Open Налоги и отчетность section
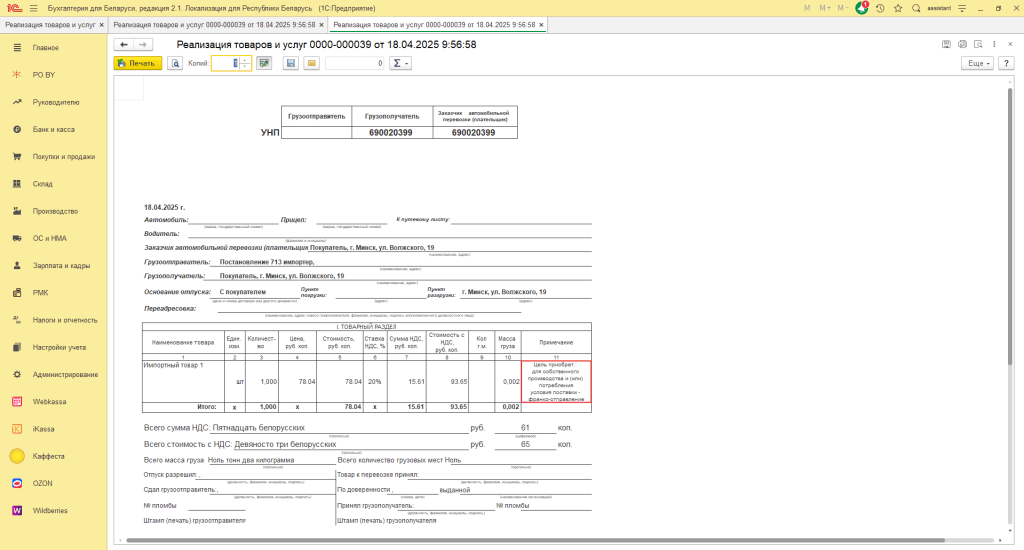 54,320
